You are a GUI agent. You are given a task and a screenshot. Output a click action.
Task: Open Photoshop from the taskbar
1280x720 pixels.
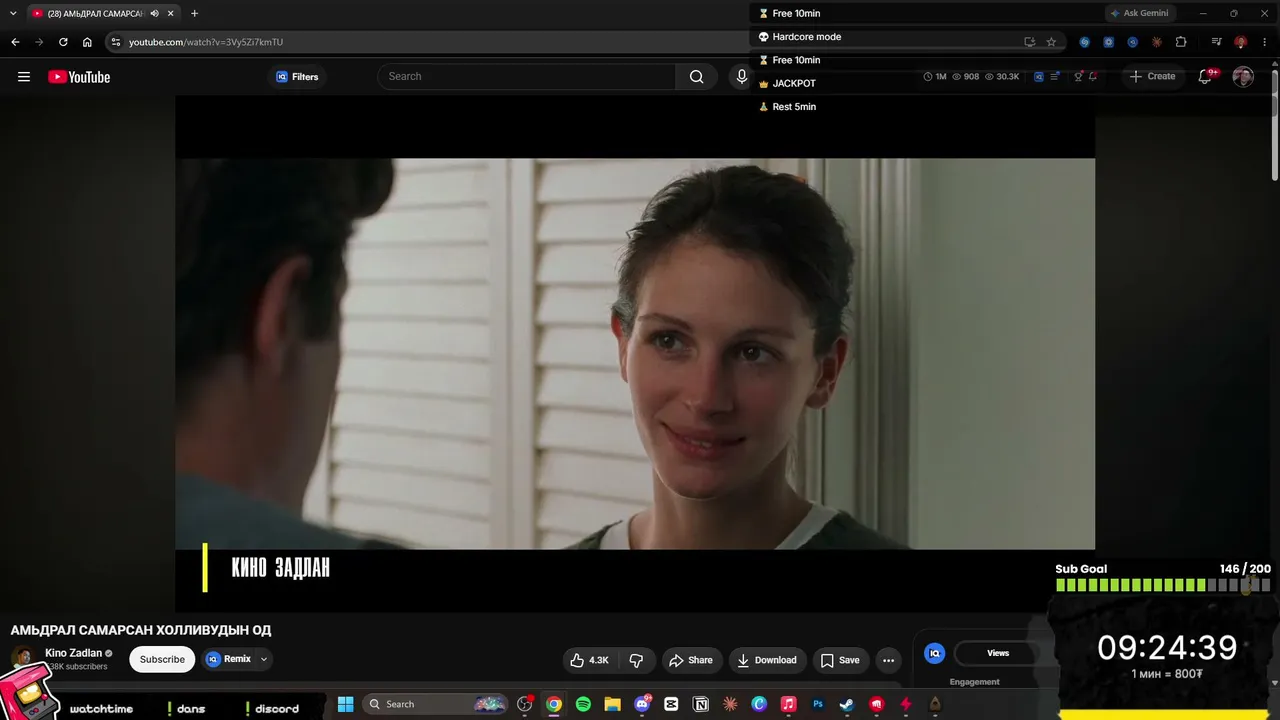(x=818, y=704)
